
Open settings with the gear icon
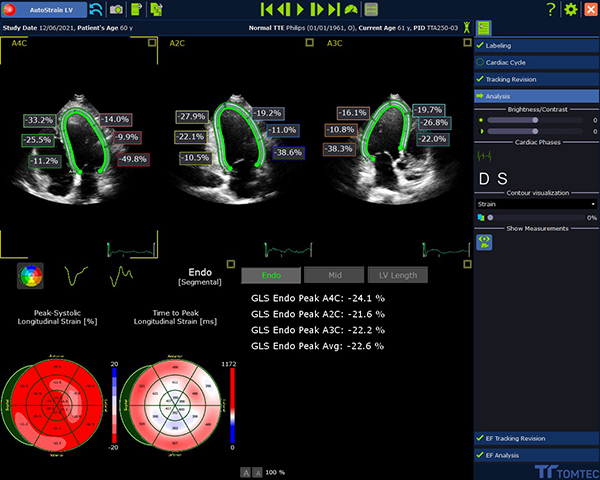570,9
